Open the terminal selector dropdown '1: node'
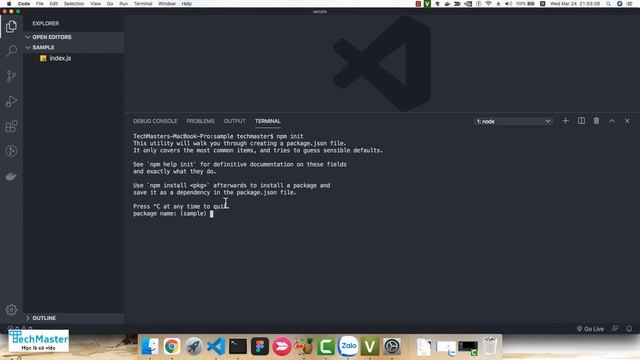 pos(513,121)
